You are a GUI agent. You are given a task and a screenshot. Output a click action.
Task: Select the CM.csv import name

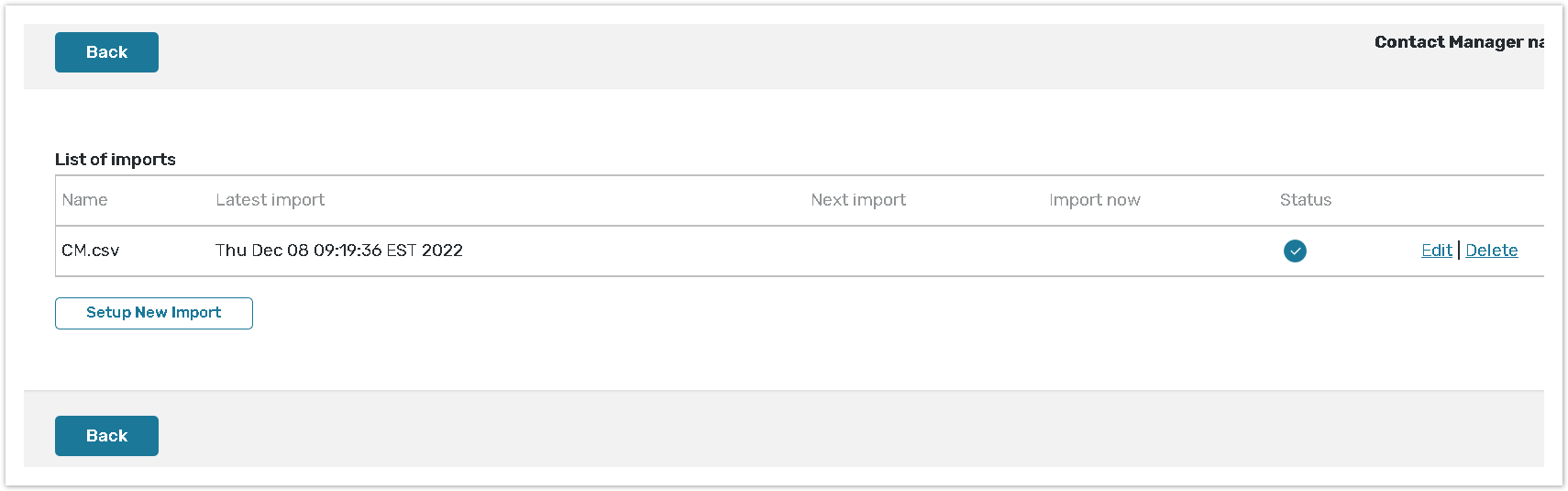90,251
